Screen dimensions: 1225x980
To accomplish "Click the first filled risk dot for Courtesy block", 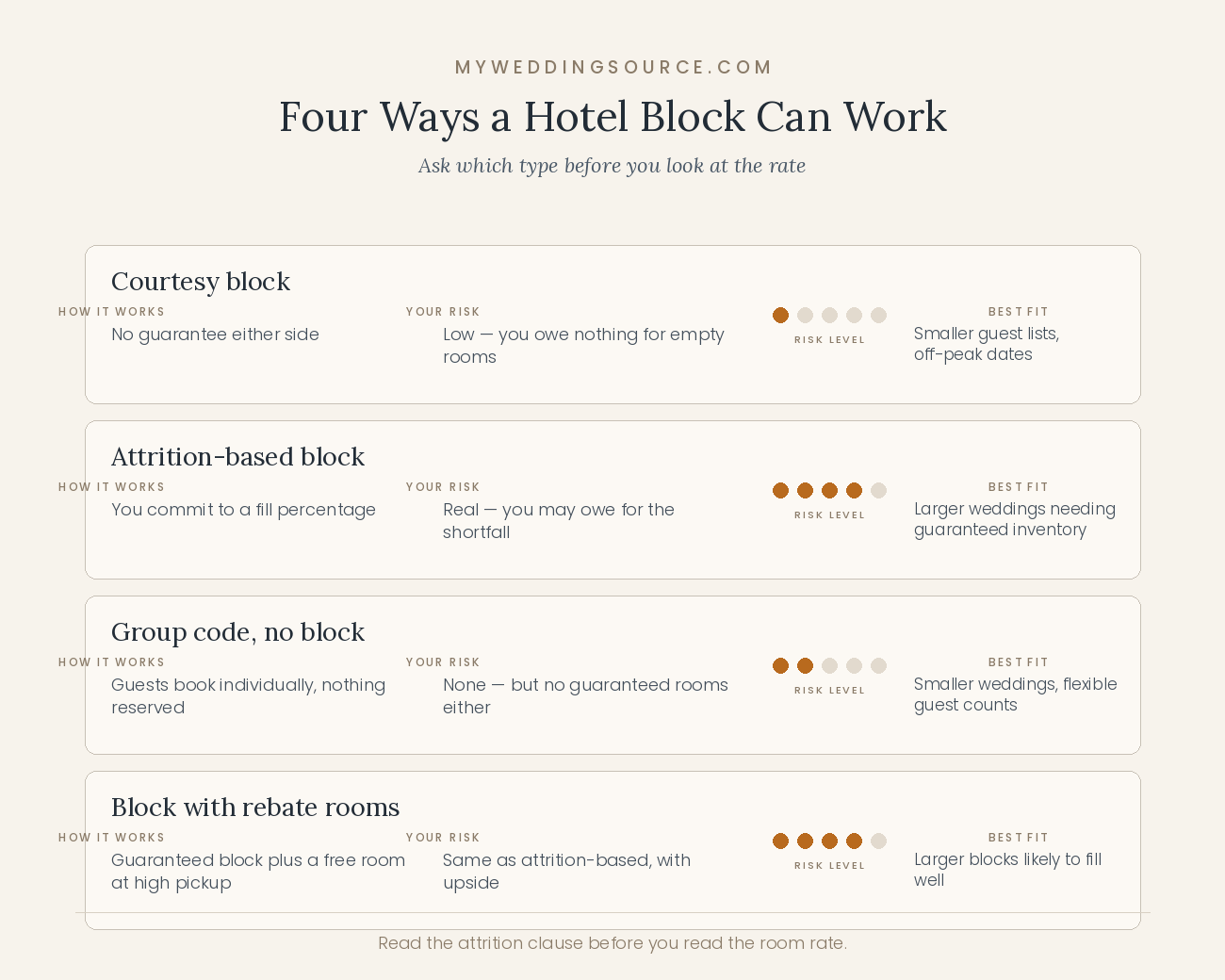I will [780, 315].
